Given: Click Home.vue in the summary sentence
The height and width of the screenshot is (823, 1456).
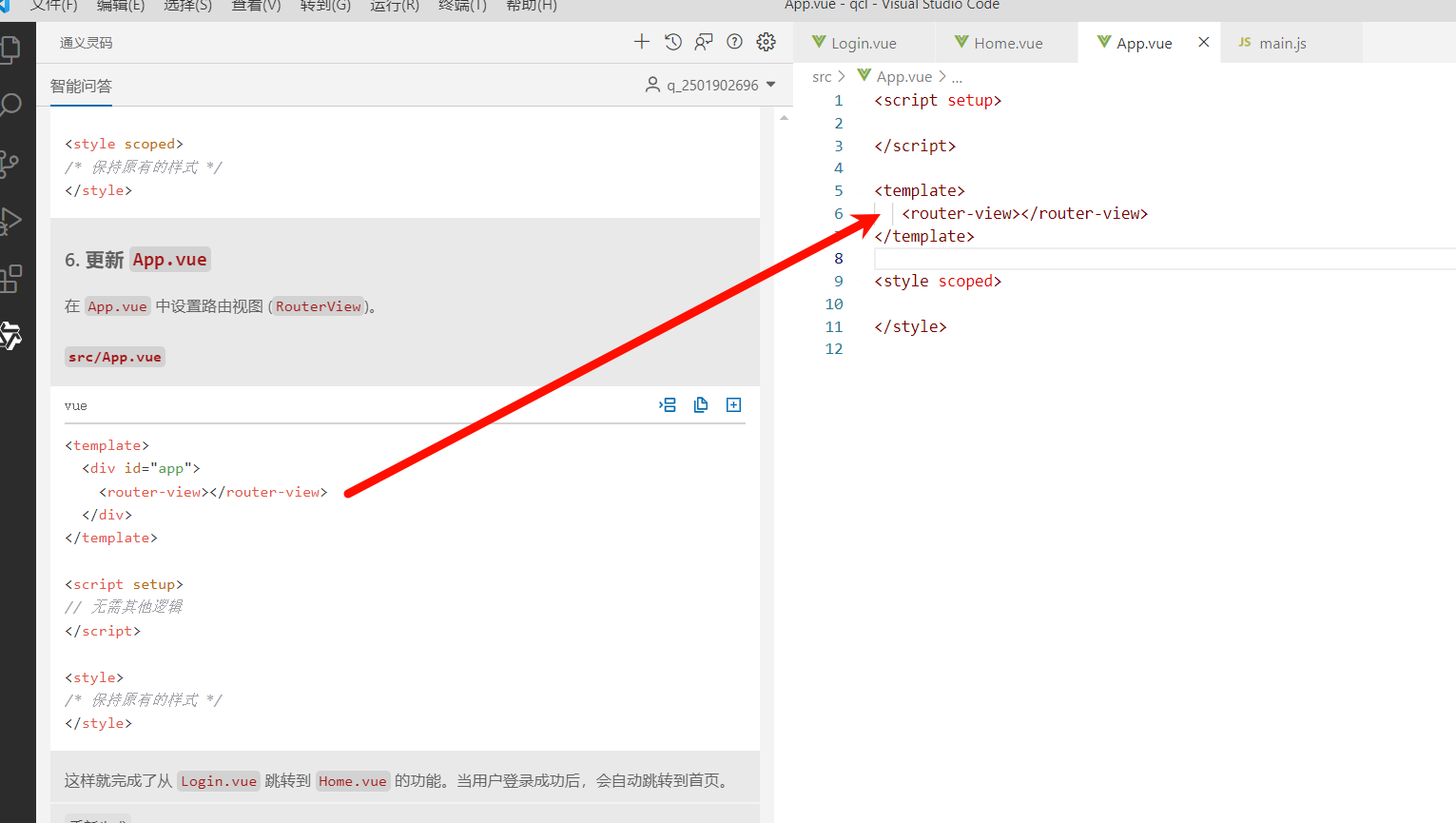Looking at the screenshot, I should [353, 781].
